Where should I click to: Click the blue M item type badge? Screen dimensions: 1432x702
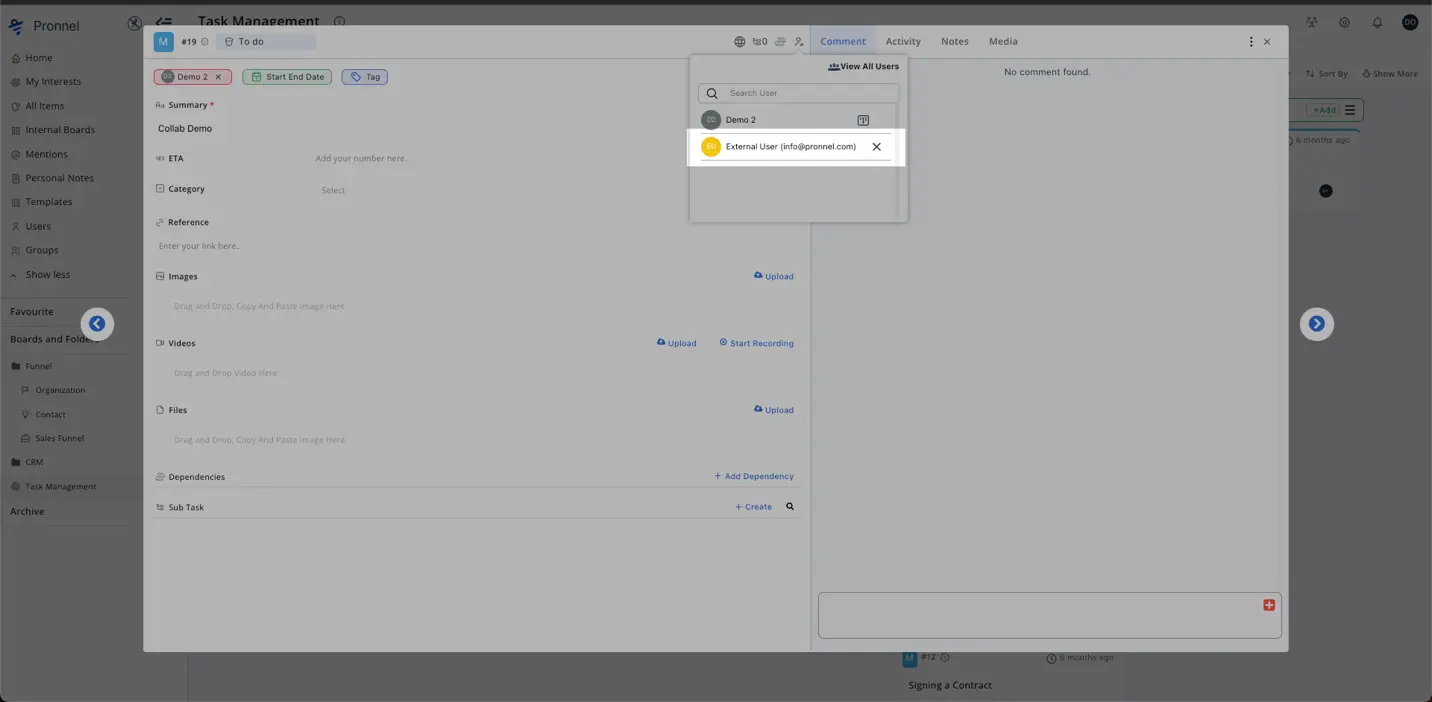(163, 42)
